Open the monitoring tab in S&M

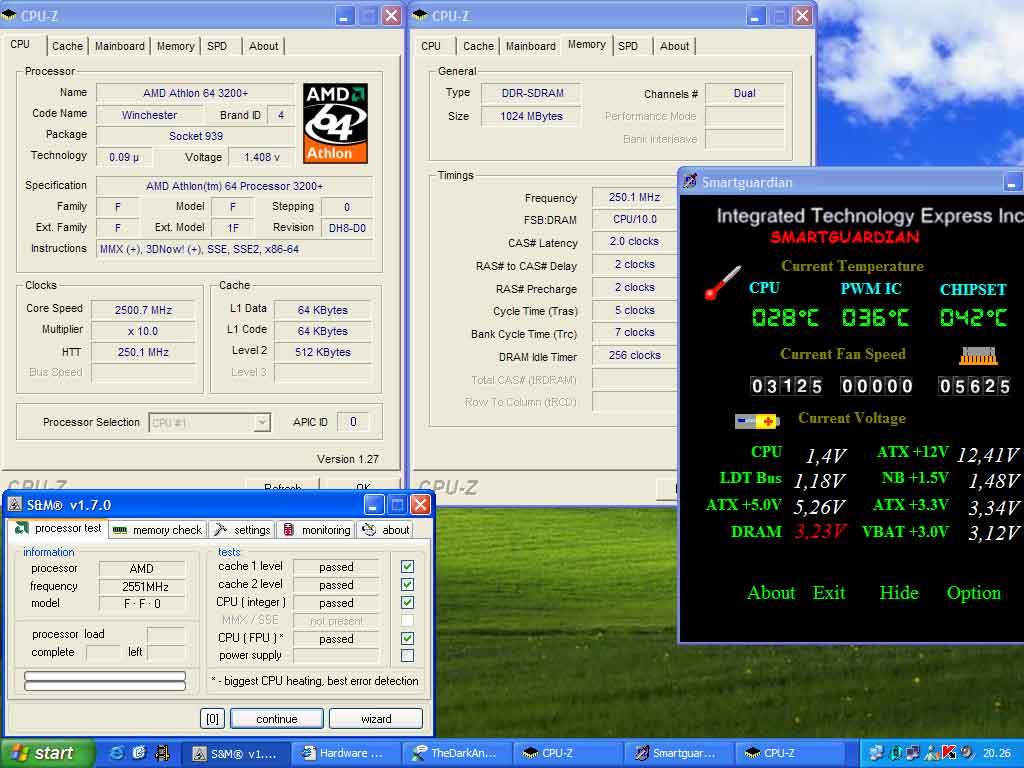click(x=317, y=530)
